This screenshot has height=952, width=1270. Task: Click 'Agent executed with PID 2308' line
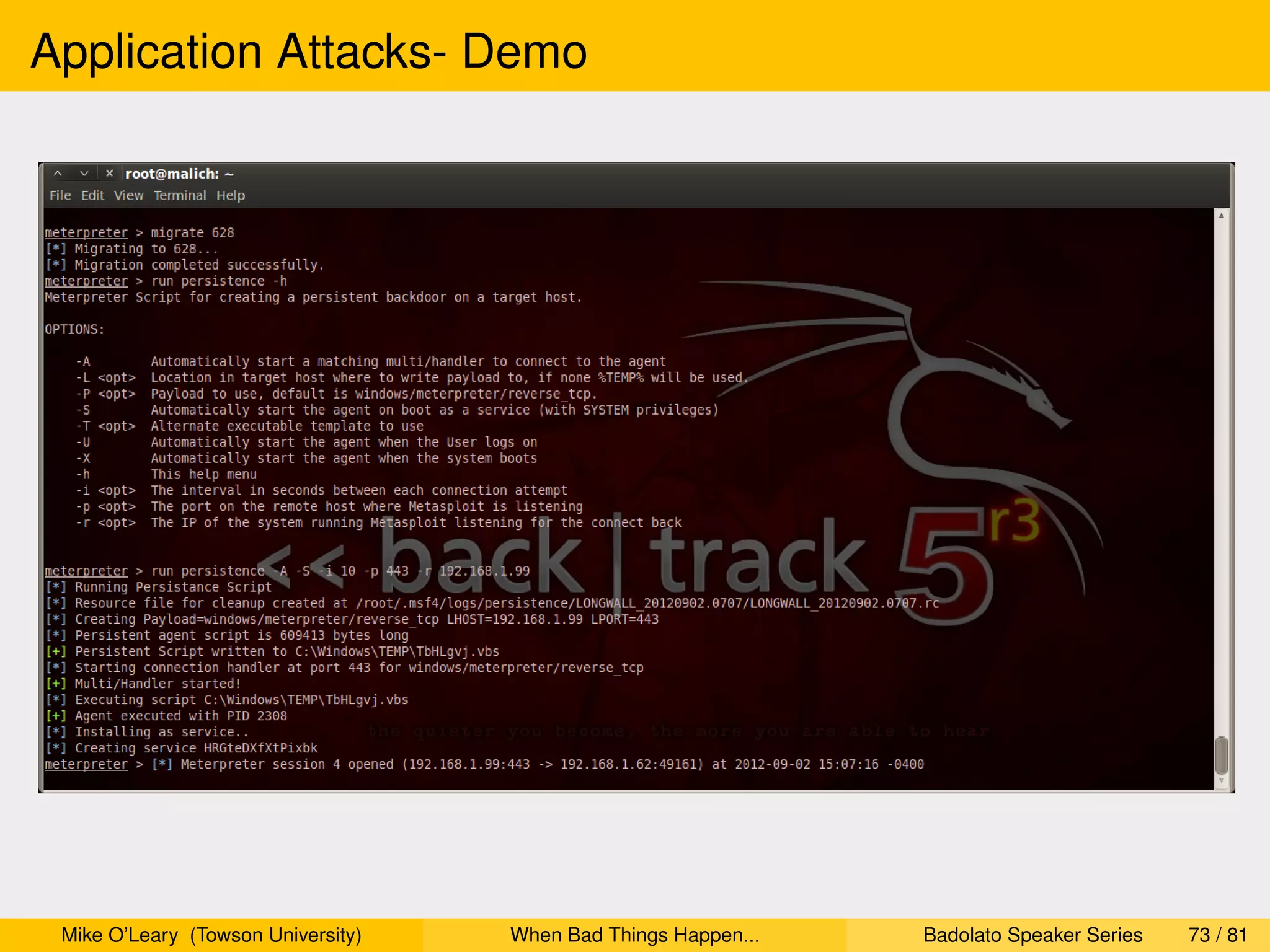(166, 716)
